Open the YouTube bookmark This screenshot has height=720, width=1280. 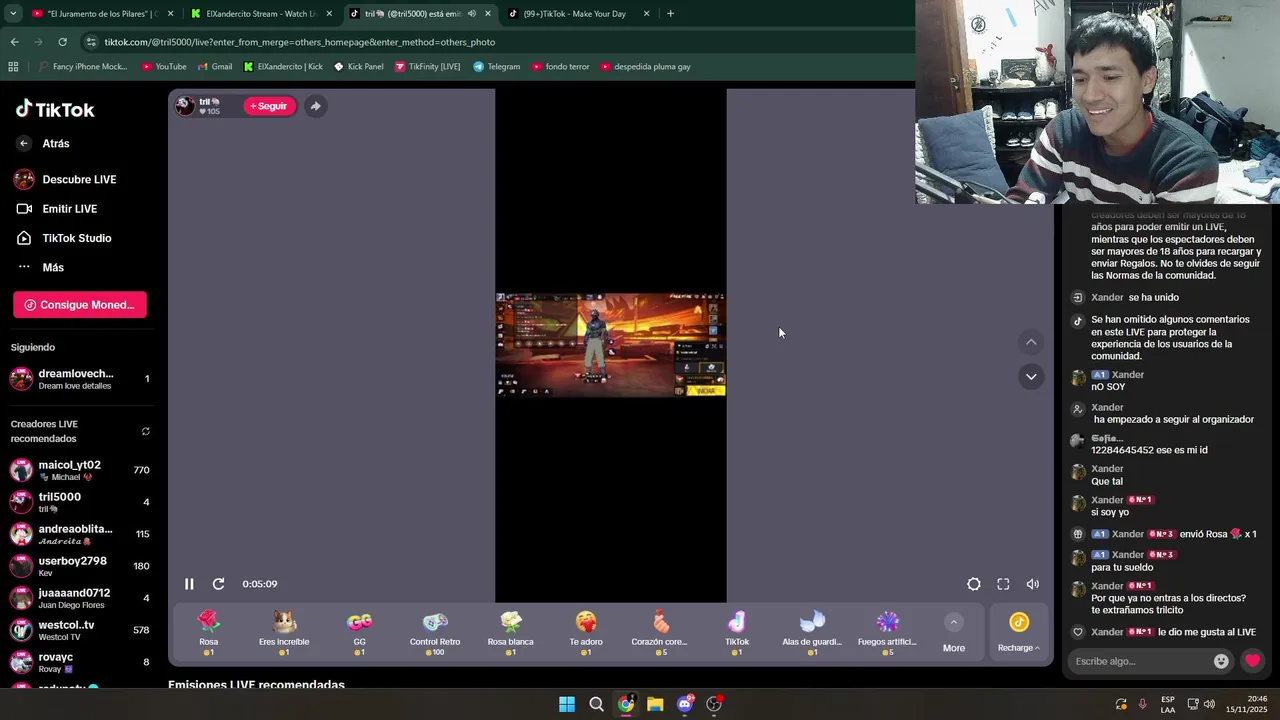click(164, 67)
